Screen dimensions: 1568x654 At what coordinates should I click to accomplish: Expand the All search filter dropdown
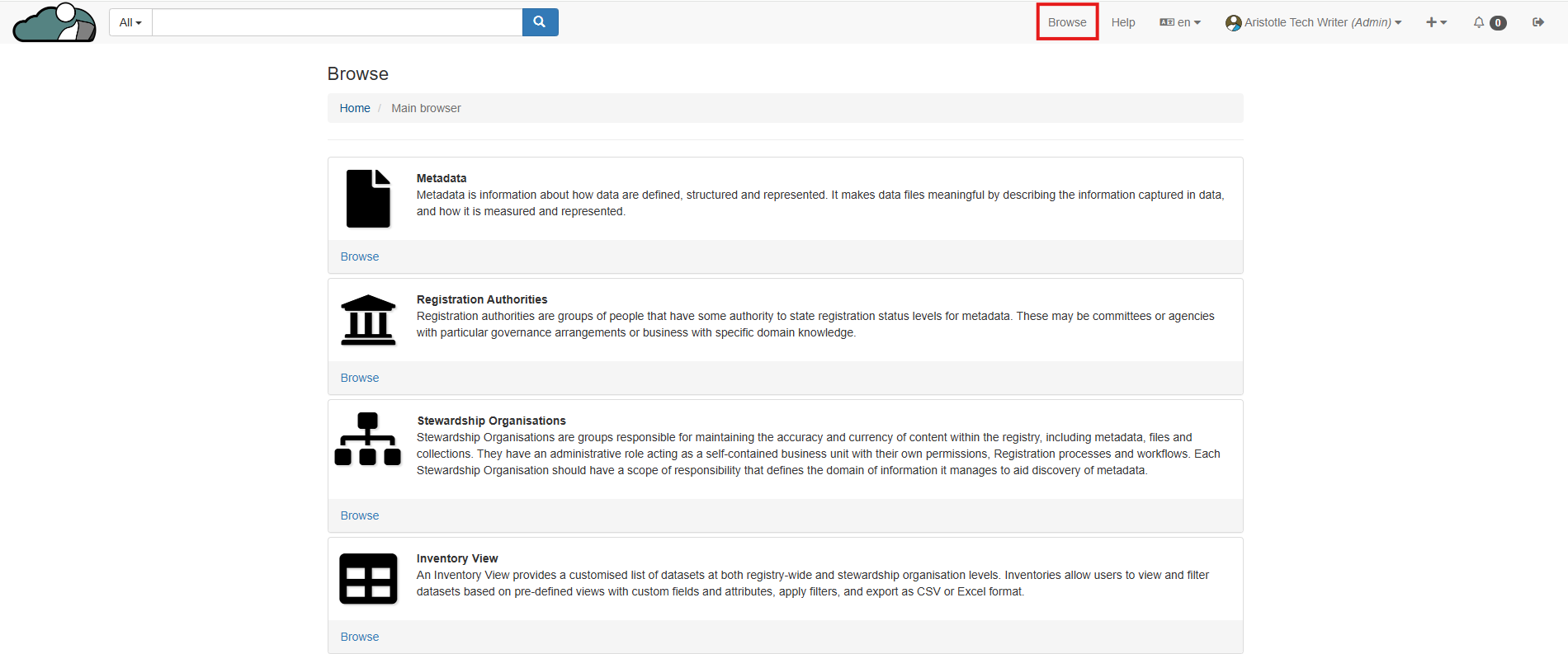tap(130, 22)
